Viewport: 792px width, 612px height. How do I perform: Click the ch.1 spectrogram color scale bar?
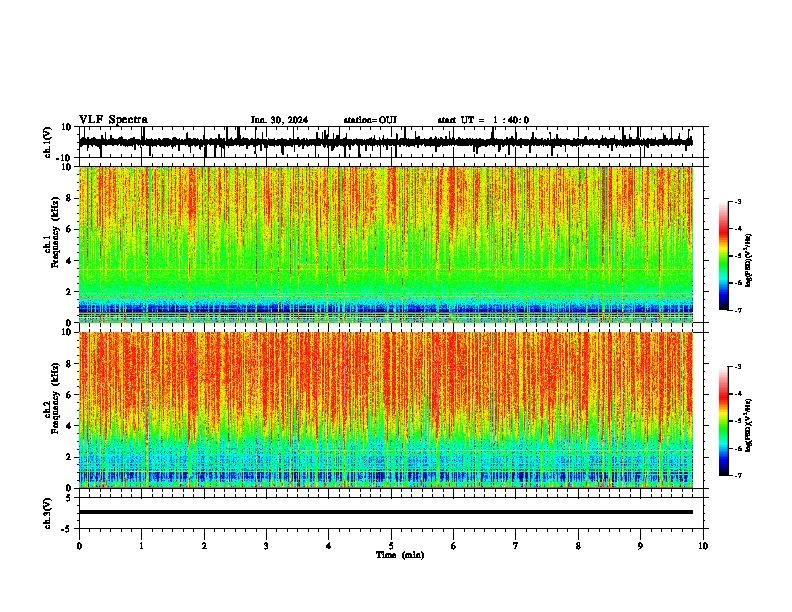click(x=724, y=256)
